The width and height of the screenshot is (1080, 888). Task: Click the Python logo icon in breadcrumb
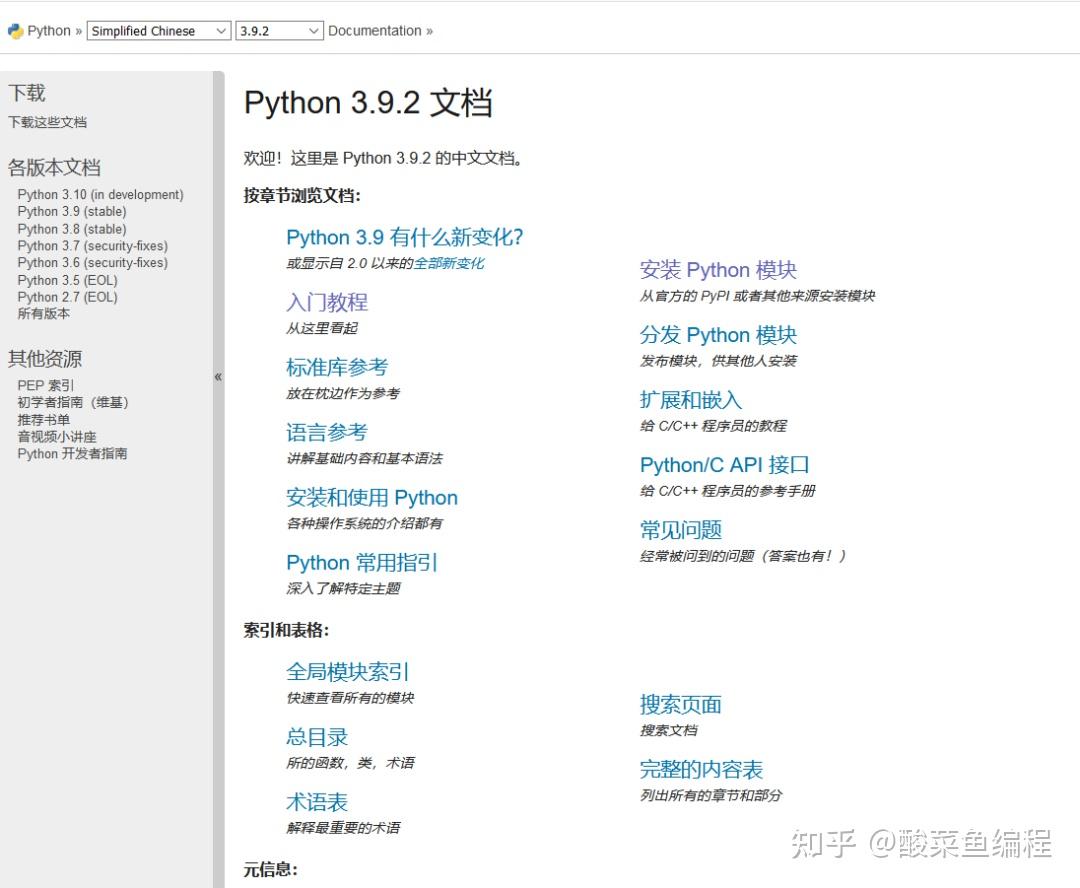tap(15, 31)
